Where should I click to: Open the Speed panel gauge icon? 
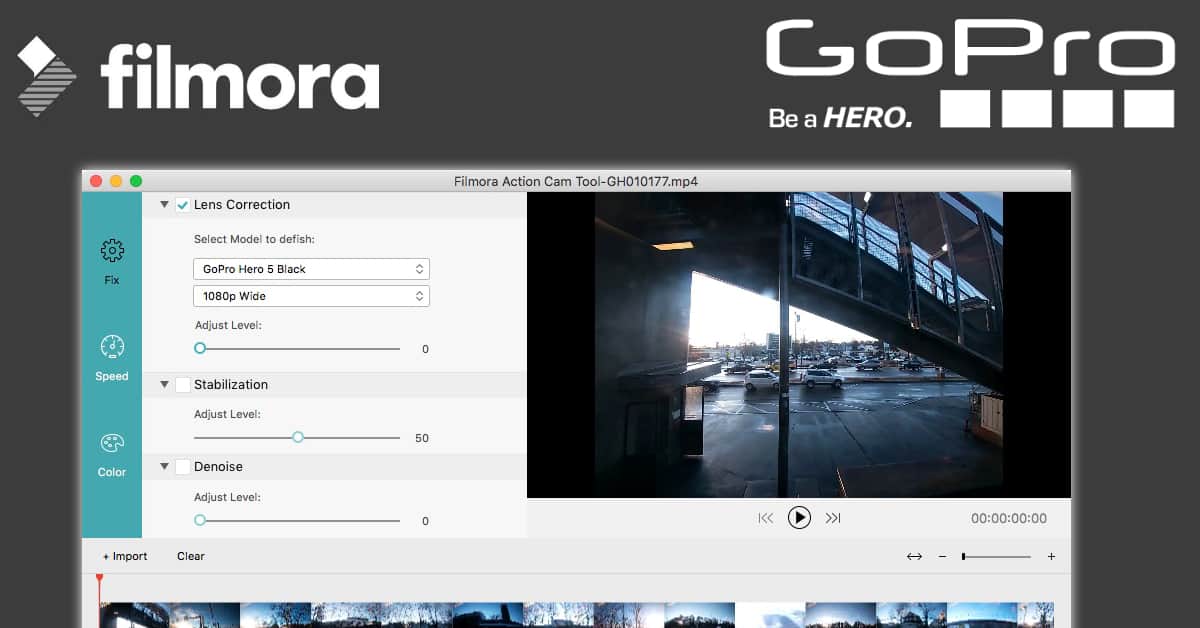click(x=112, y=346)
